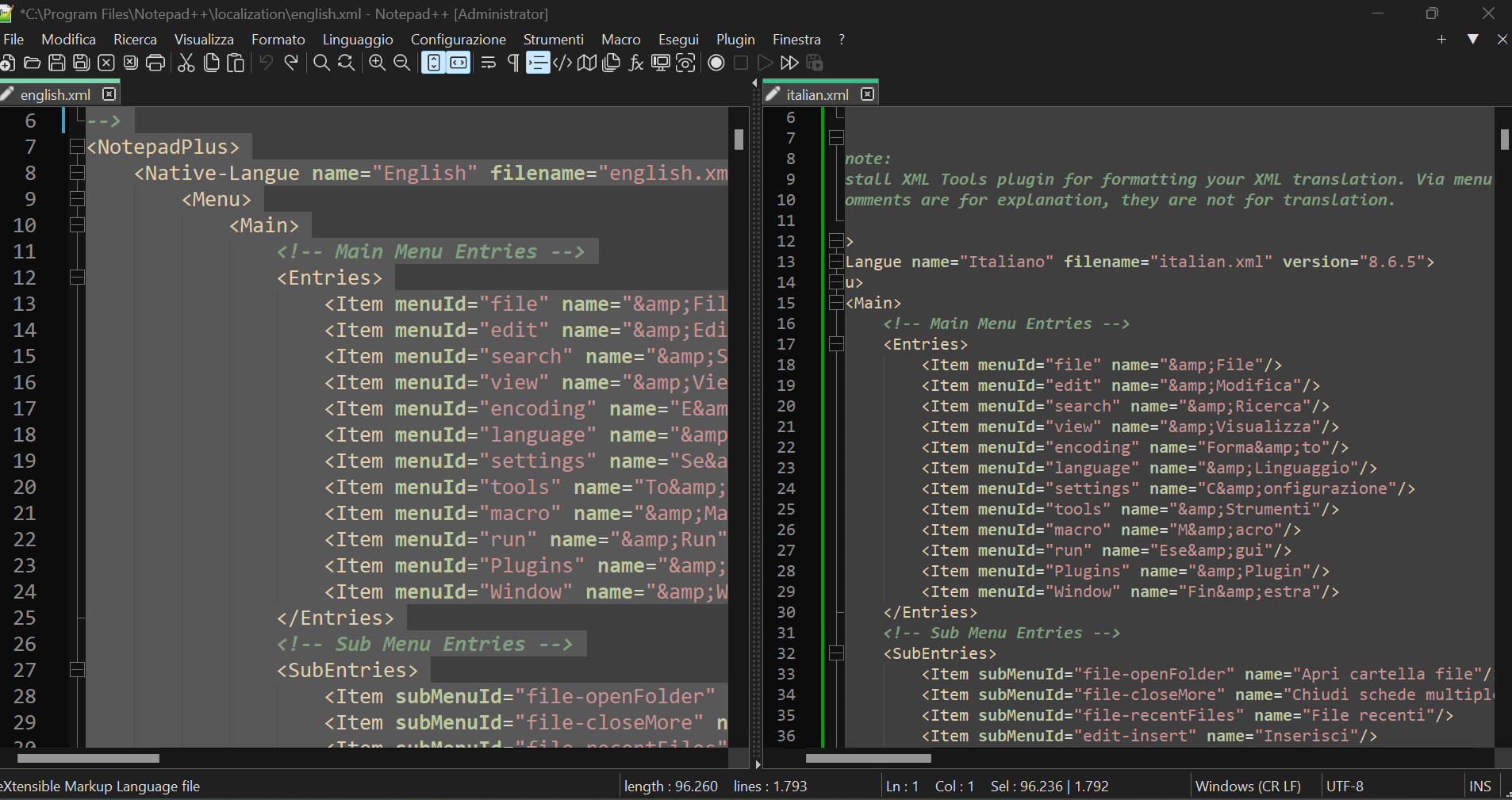Image resolution: width=1512 pixels, height=800 pixels.
Task: Start macro recording with the record icon
Action: click(x=716, y=63)
